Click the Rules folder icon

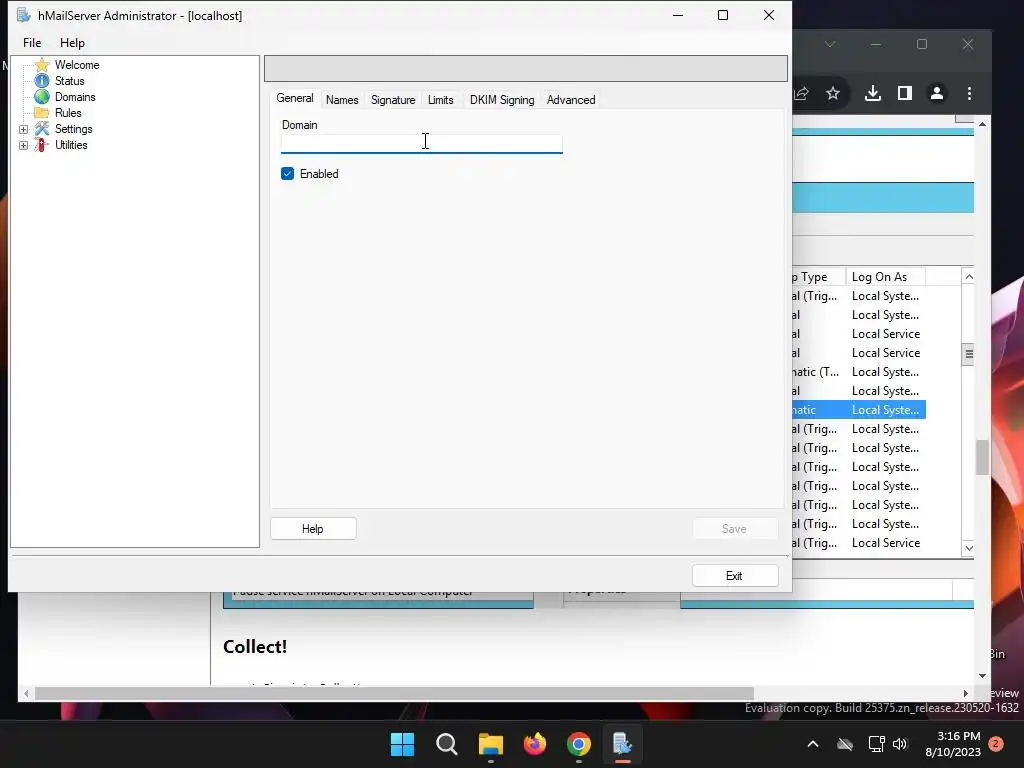point(42,113)
